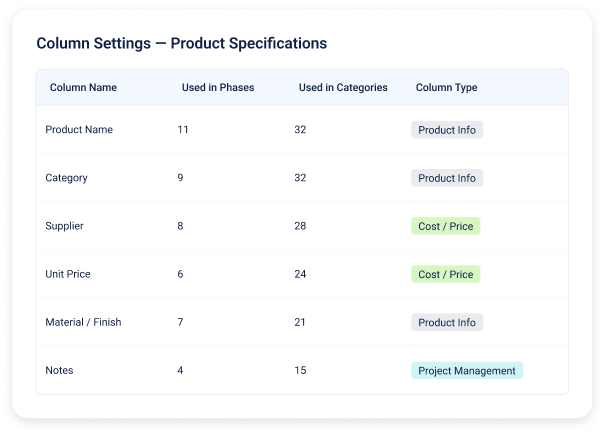Click the Notes column name
Image resolution: width=605 pixels, height=434 pixels.
pos(60,370)
